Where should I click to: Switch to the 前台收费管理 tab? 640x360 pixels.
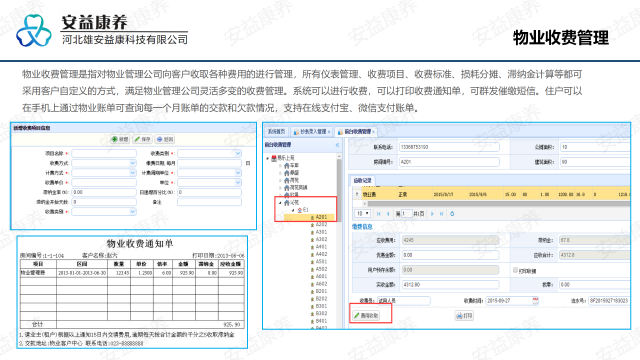tap(356, 131)
